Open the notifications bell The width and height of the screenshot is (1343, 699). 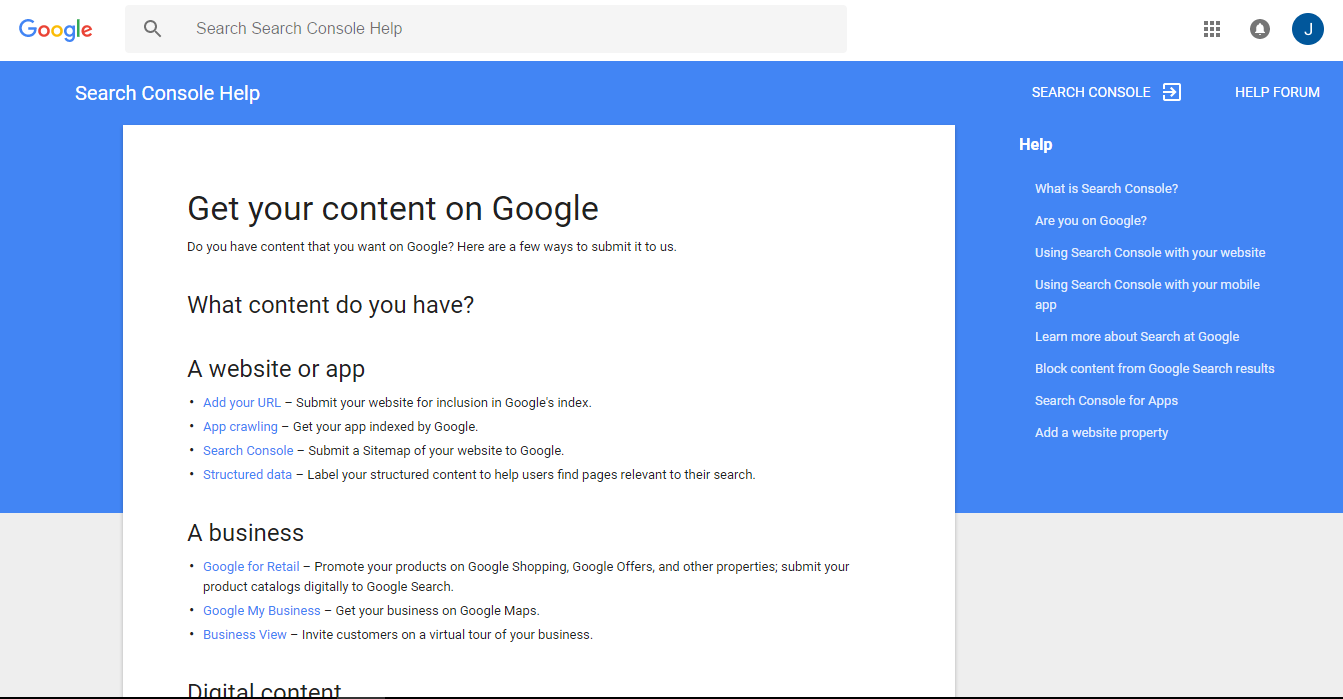point(1260,29)
